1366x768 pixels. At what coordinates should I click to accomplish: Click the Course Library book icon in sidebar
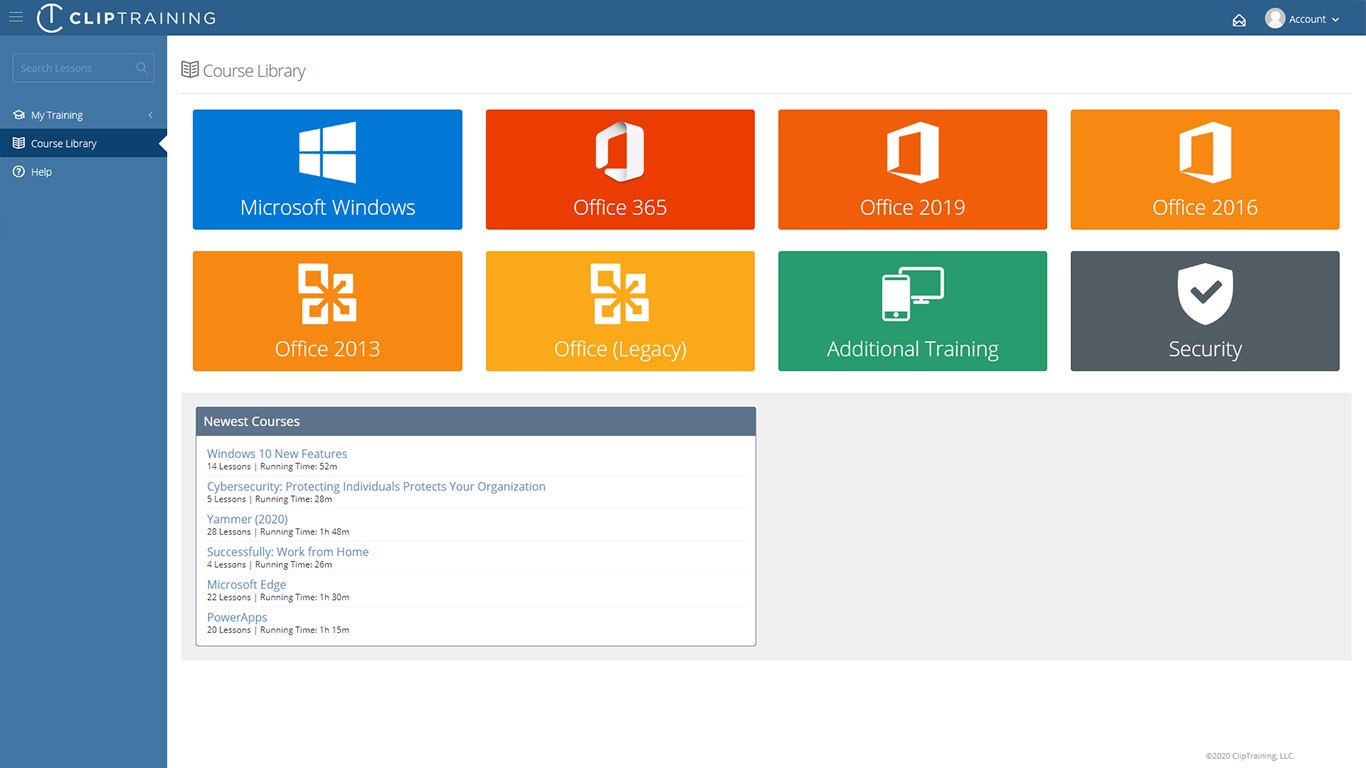19,143
